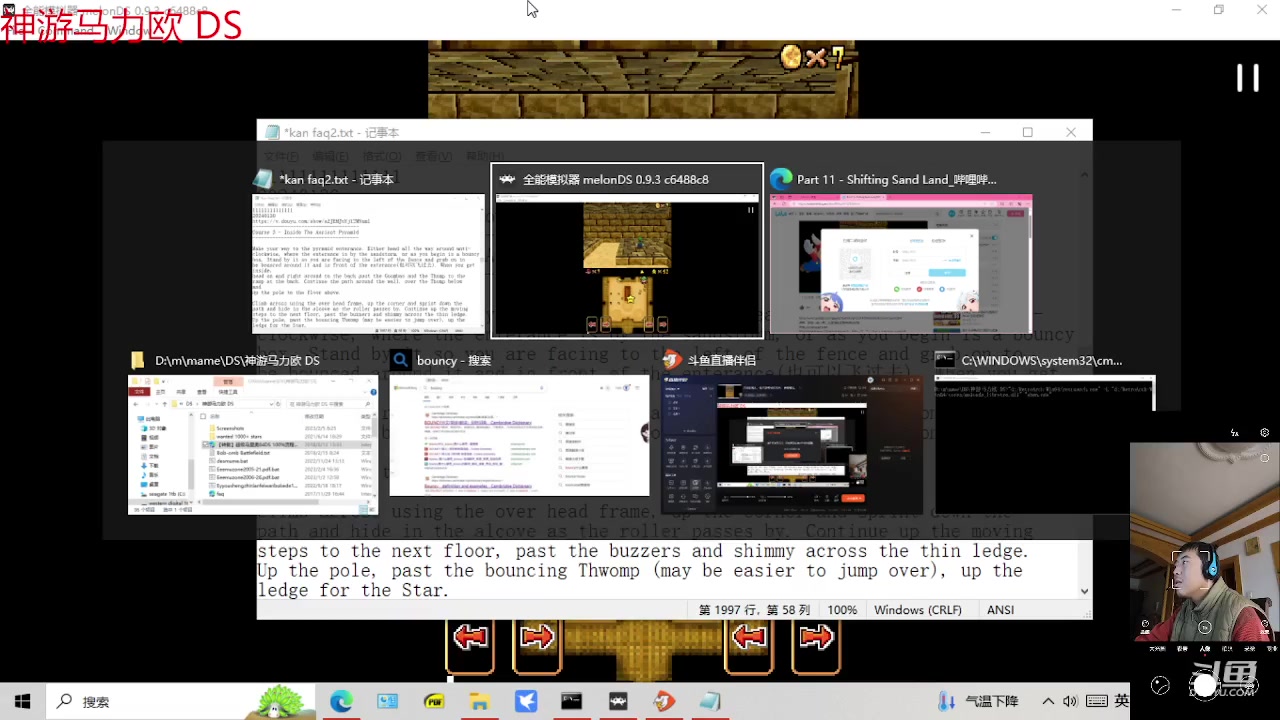Click the 气温下降 weather widget

tap(978, 701)
